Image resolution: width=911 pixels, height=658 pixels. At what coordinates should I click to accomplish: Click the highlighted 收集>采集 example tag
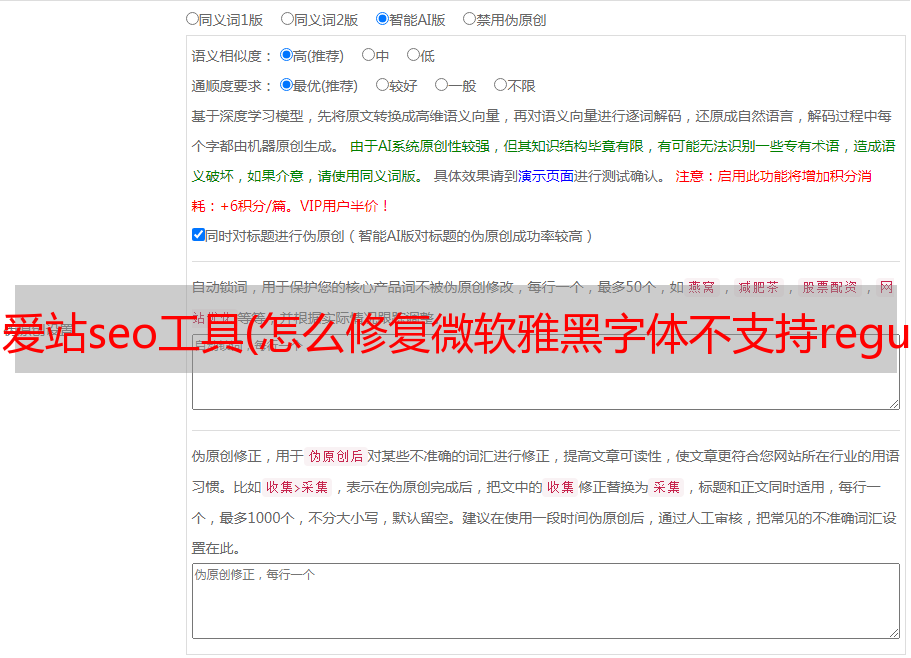297,487
